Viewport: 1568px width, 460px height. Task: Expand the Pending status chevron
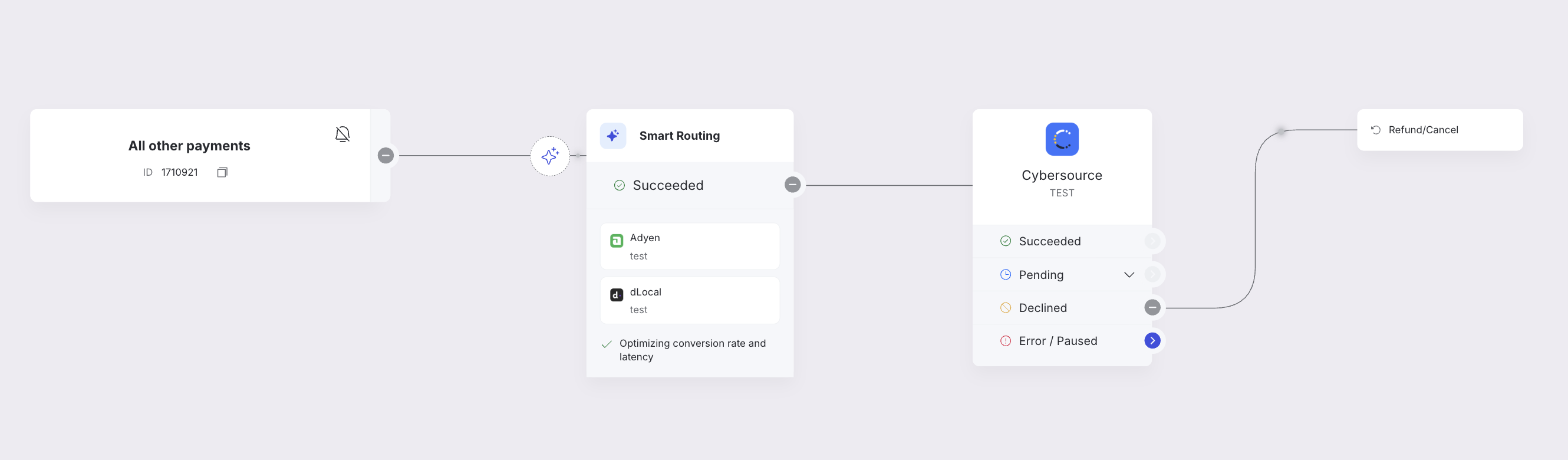1128,275
